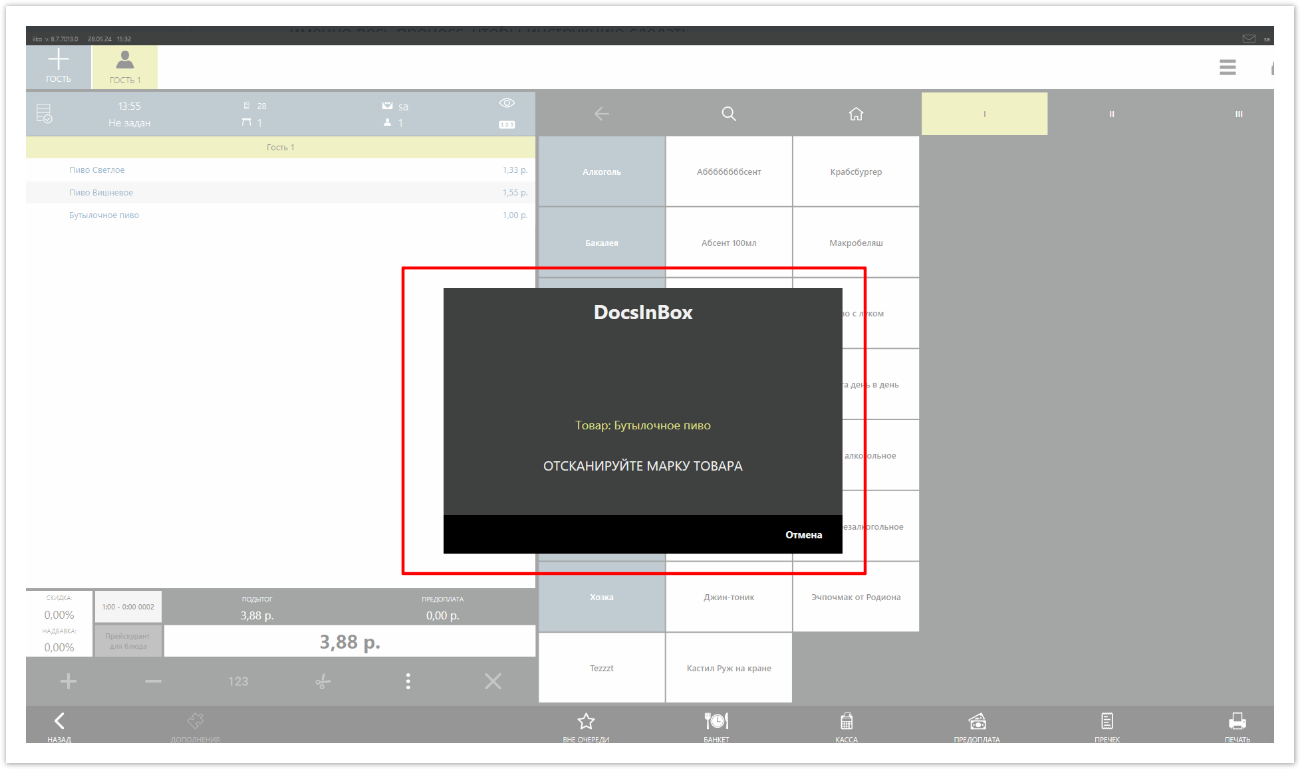Go back with the Назад button

59,724
